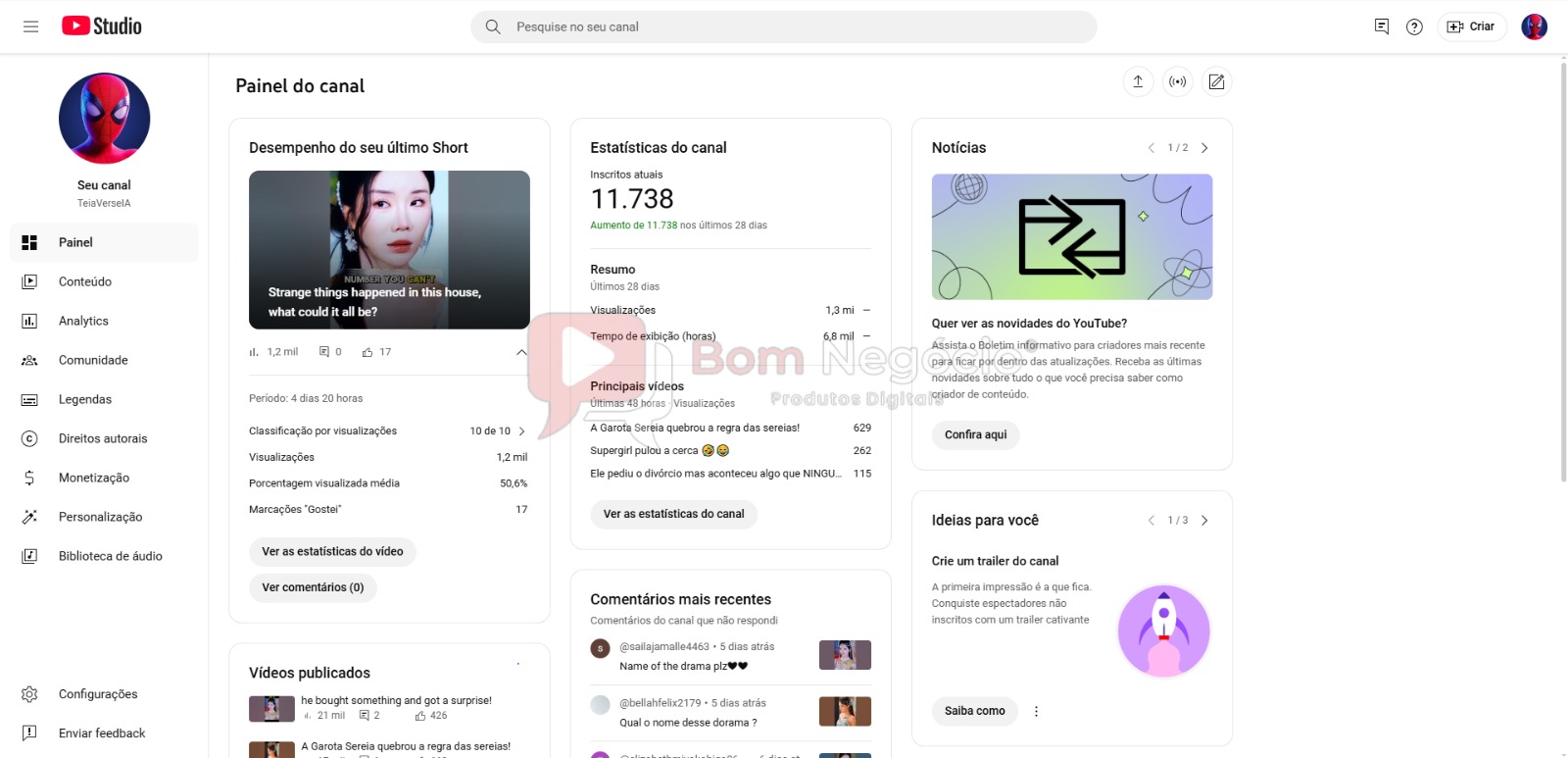Open the Conteúdo menu item

(x=104, y=281)
